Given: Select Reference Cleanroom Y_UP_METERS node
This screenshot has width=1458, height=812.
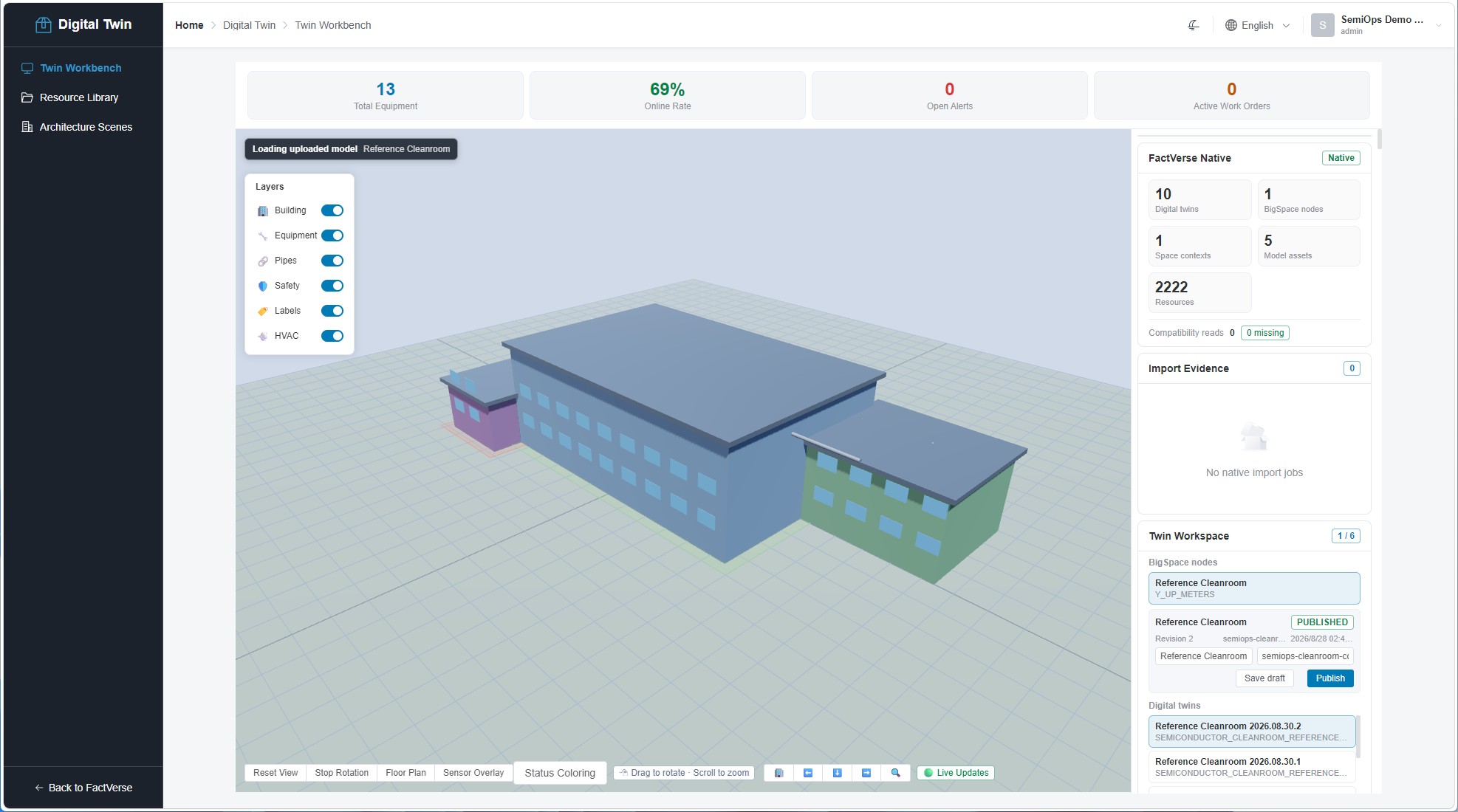Looking at the screenshot, I should tap(1254, 588).
